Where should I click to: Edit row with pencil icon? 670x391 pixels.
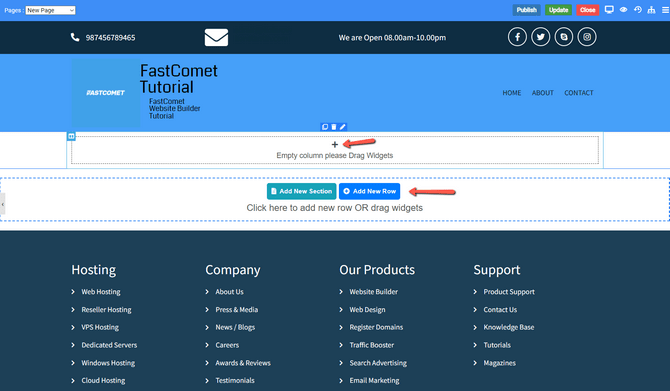pyautogui.click(x=343, y=127)
